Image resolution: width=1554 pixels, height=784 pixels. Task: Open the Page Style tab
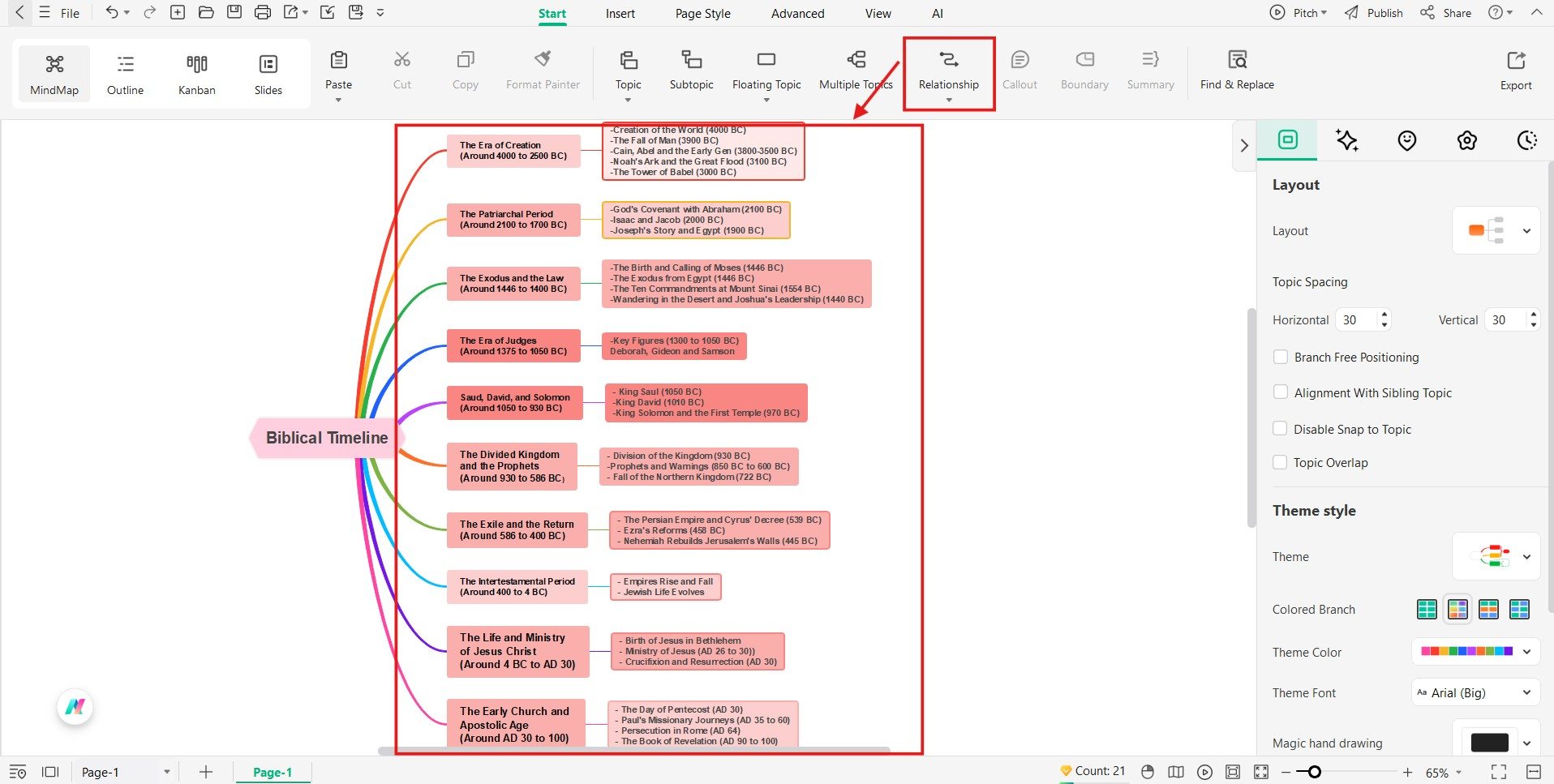click(x=702, y=13)
